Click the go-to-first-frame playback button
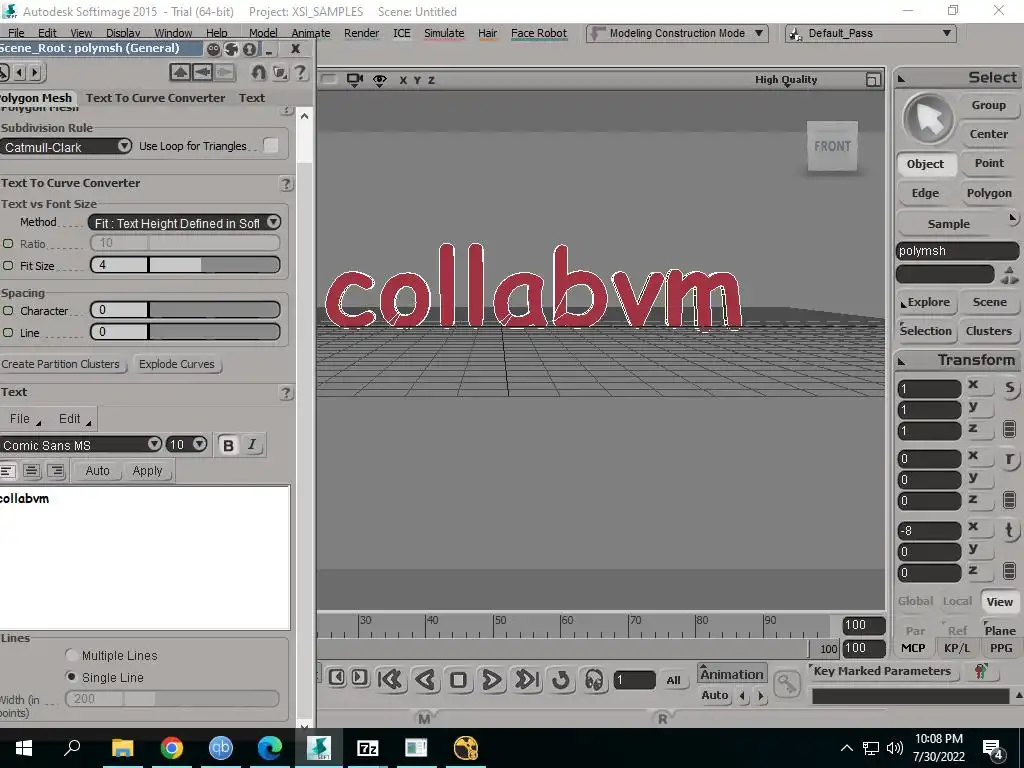Viewport: 1024px width, 768px height. (x=391, y=680)
